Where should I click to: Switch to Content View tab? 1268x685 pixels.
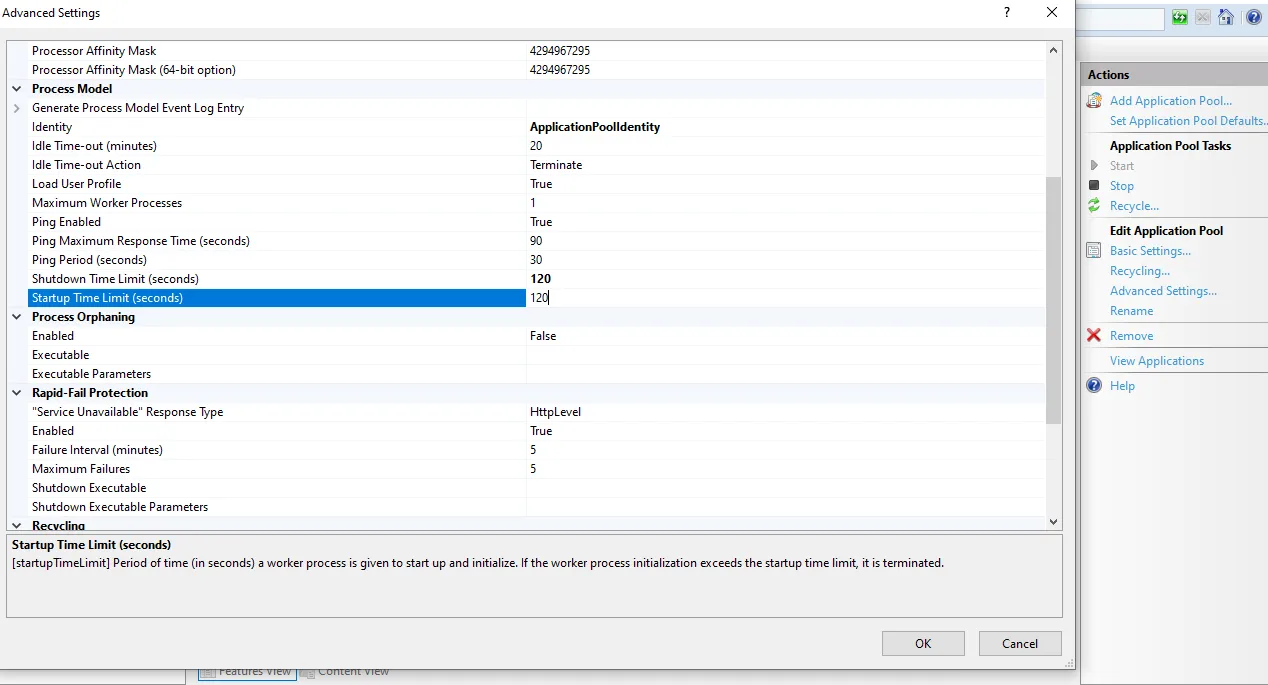(345, 671)
